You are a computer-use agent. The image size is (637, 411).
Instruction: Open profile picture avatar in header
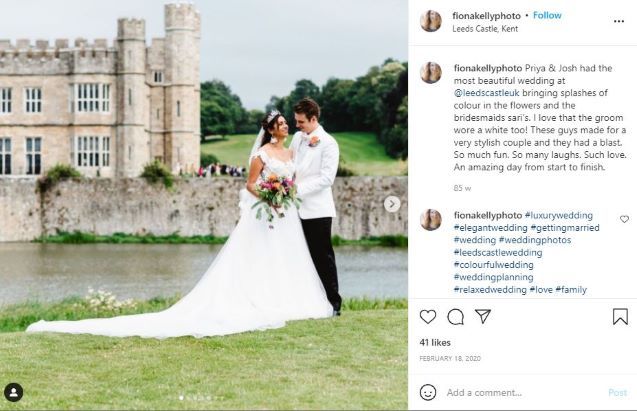pyautogui.click(x=431, y=21)
